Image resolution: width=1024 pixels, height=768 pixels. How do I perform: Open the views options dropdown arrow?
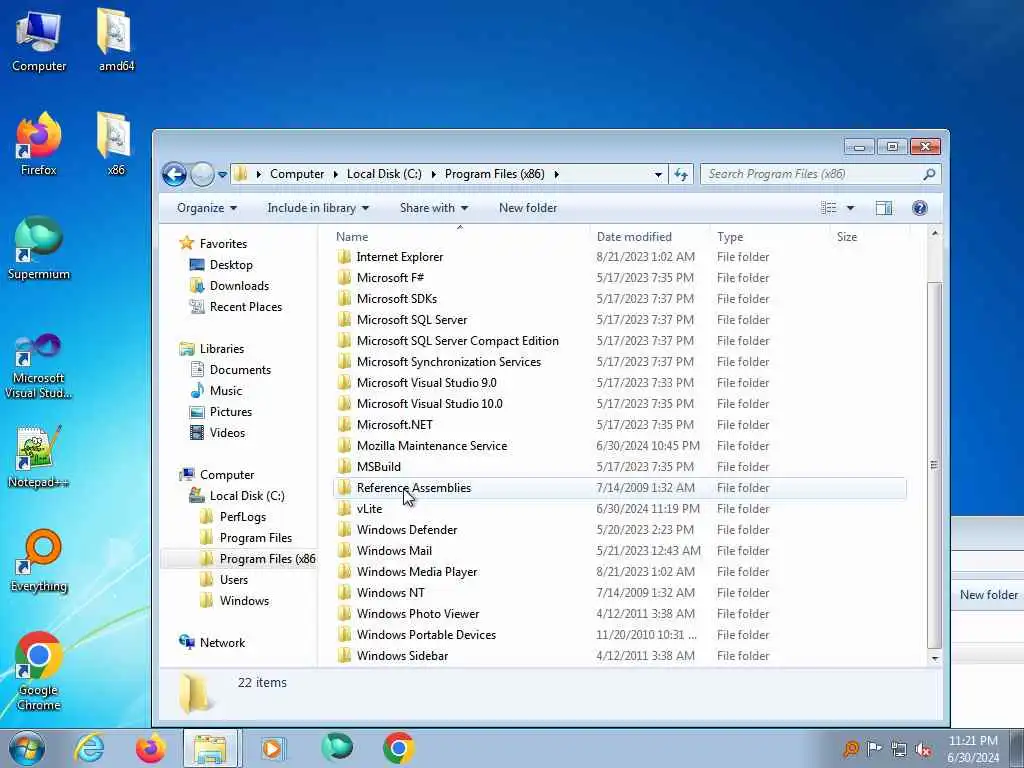pyautogui.click(x=850, y=208)
